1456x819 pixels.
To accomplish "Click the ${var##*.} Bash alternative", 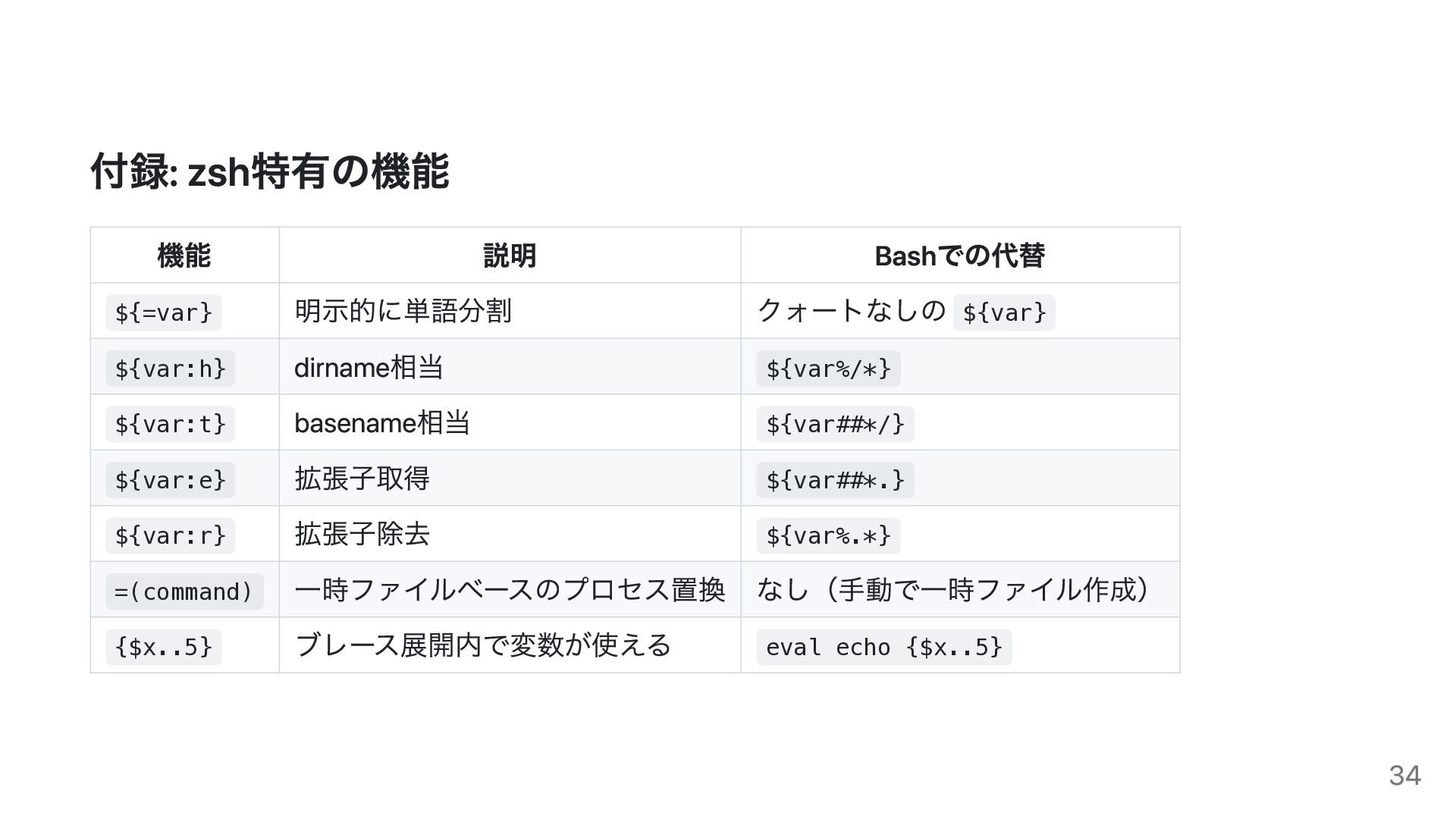I will [835, 480].
